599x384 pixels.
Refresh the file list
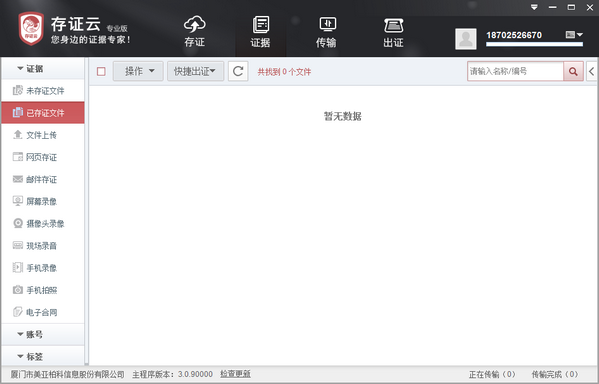click(238, 71)
